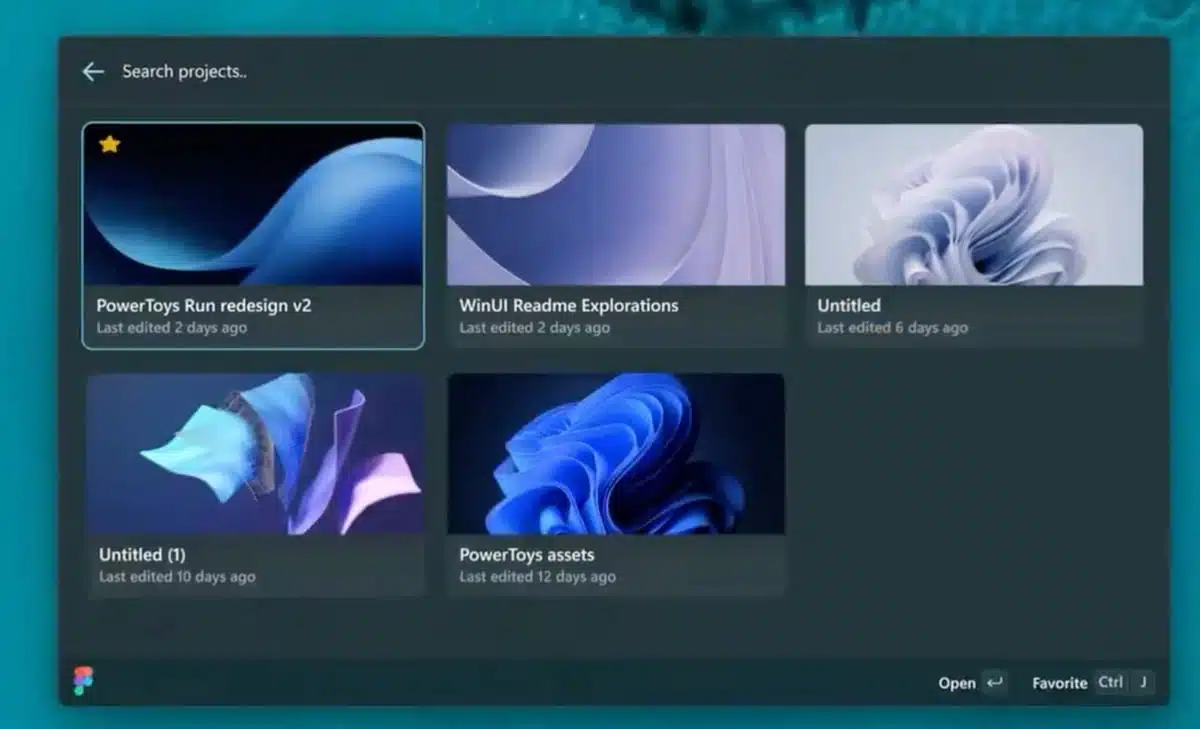The height and width of the screenshot is (729, 1200).
Task: Click the Favorite button label
Action: pyautogui.click(x=1060, y=683)
